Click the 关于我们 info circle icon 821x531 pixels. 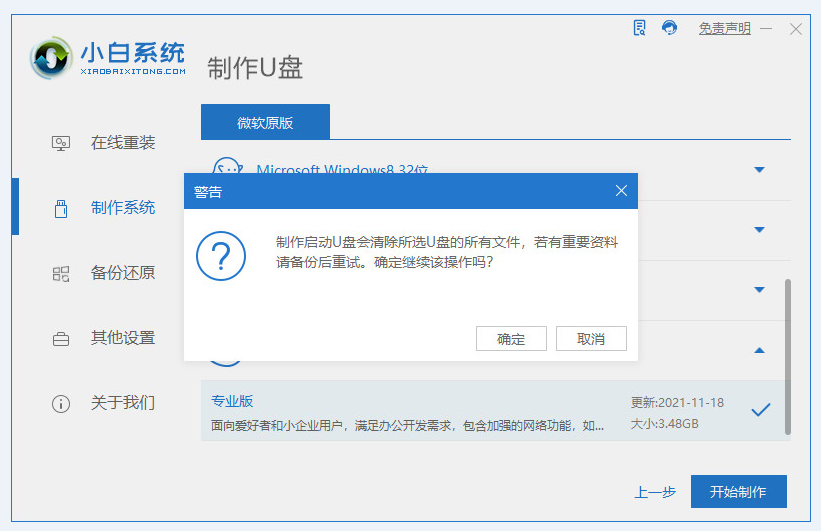point(61,403)
